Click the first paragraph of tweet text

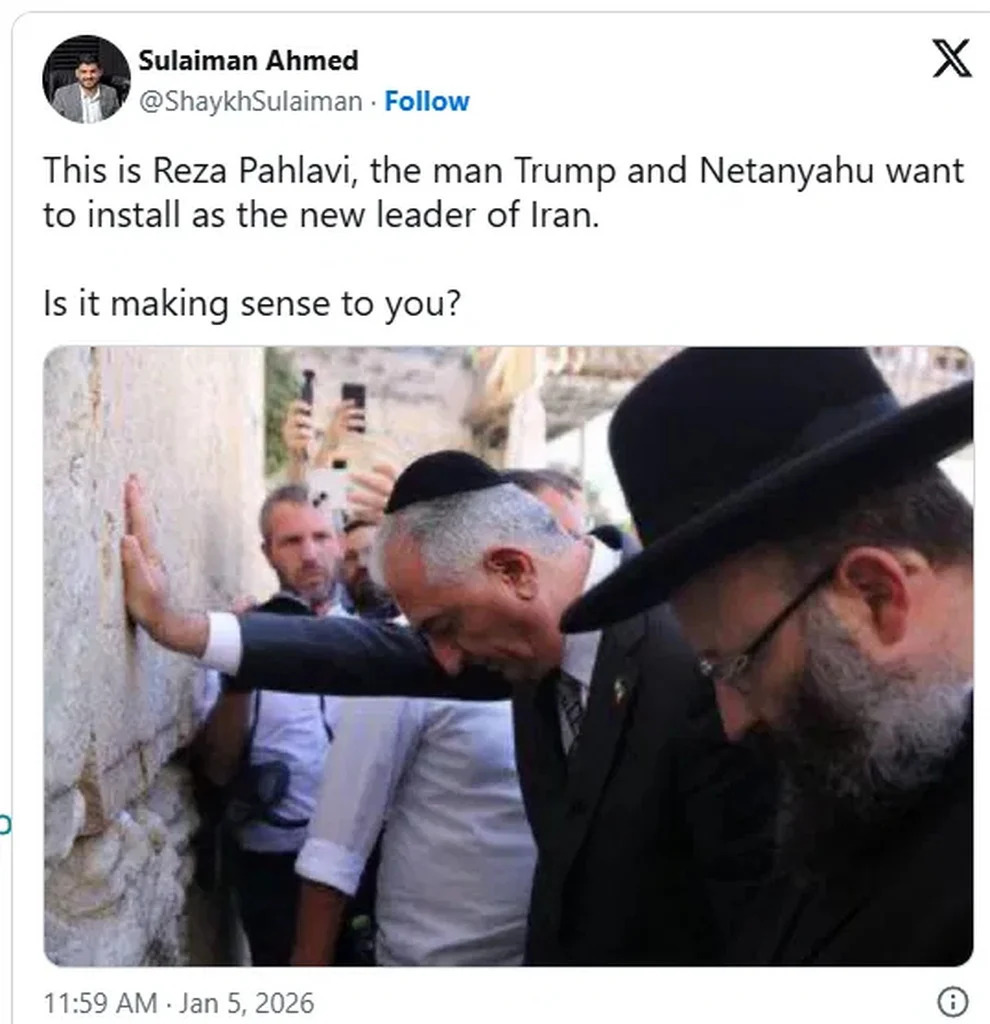coord(503,193)
